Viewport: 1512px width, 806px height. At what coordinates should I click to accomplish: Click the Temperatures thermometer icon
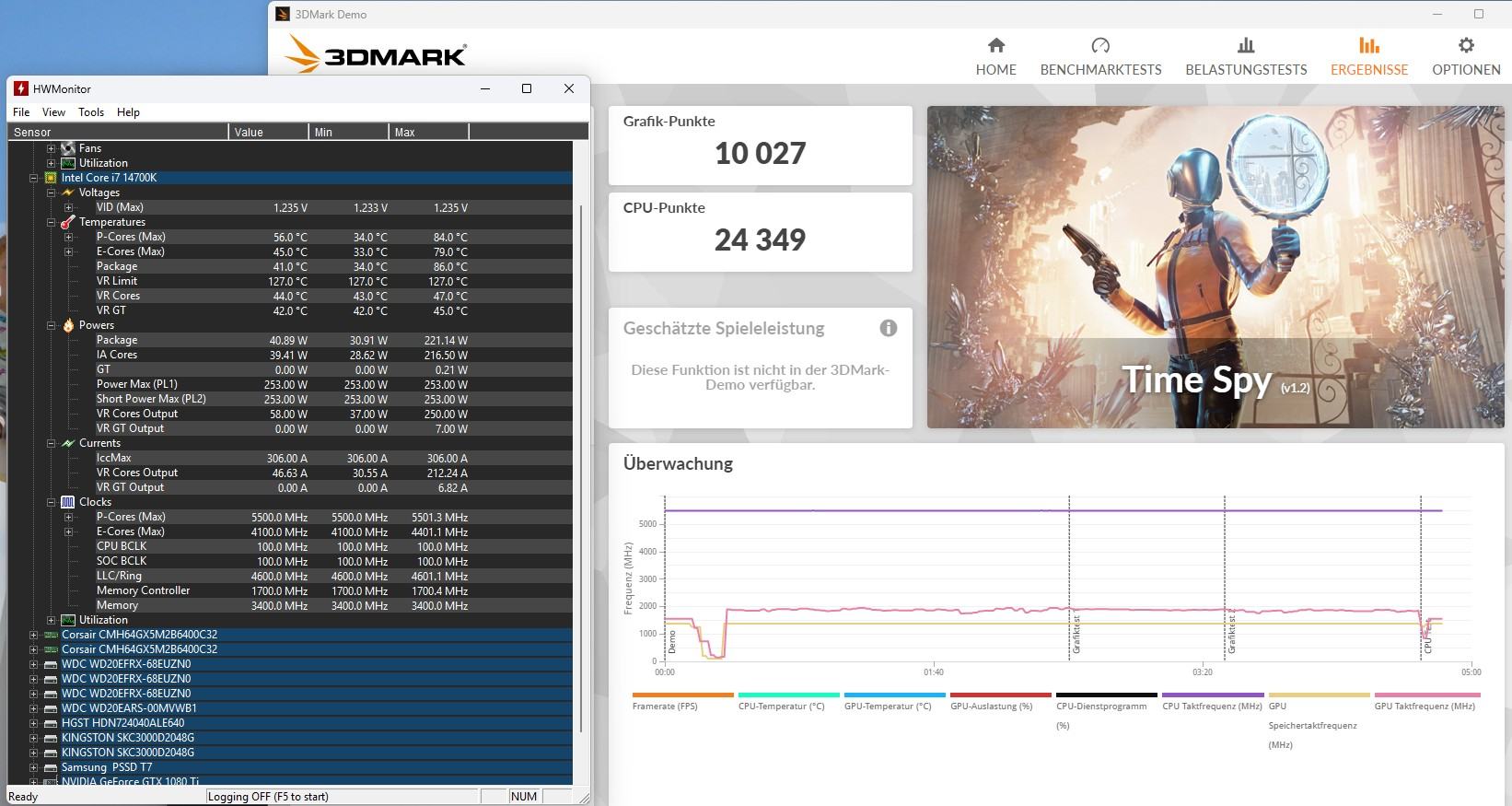click(67, 222)
